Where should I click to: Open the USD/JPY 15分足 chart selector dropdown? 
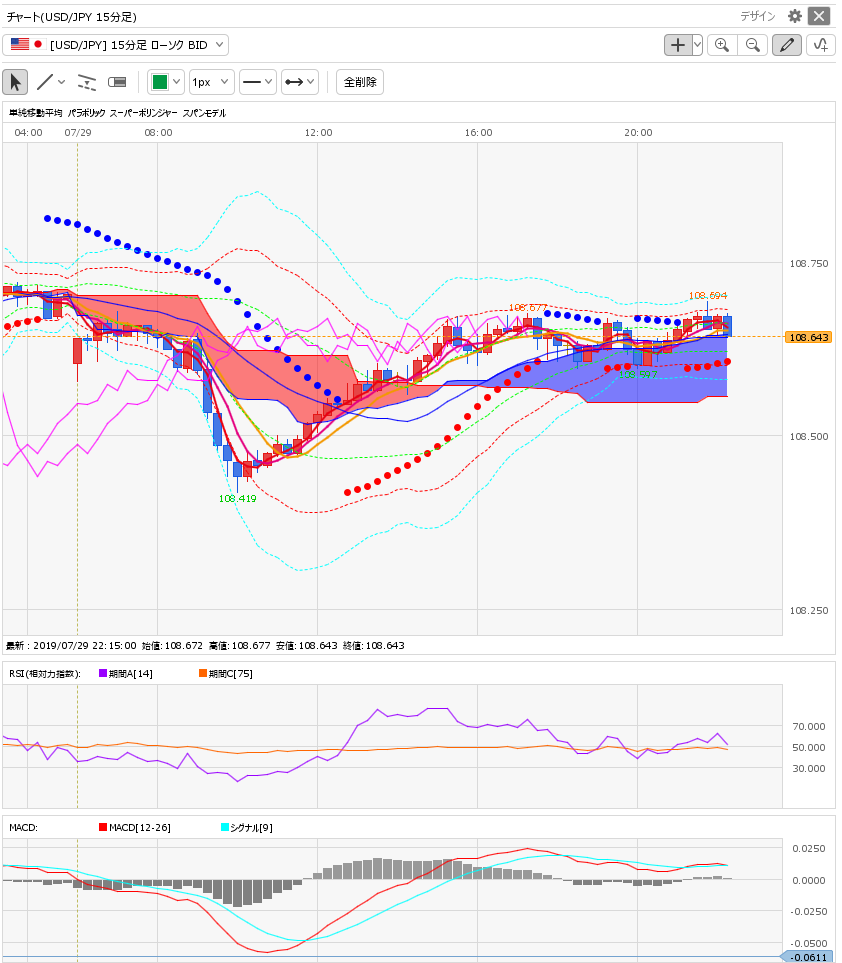[116, 45]
